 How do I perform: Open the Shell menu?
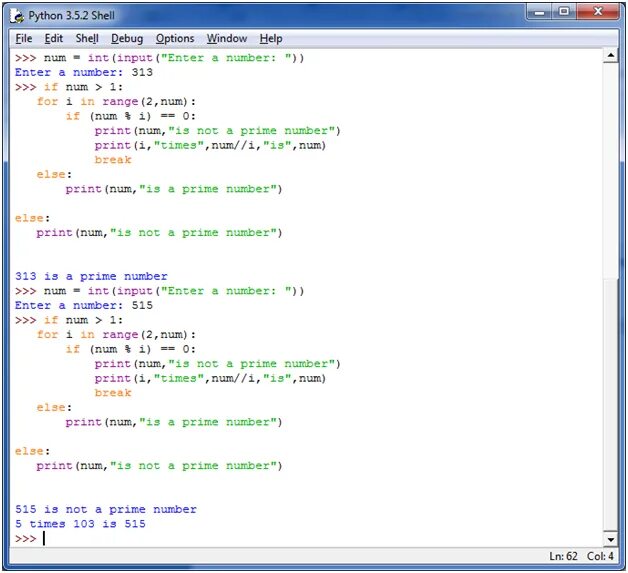click(87, 38)
